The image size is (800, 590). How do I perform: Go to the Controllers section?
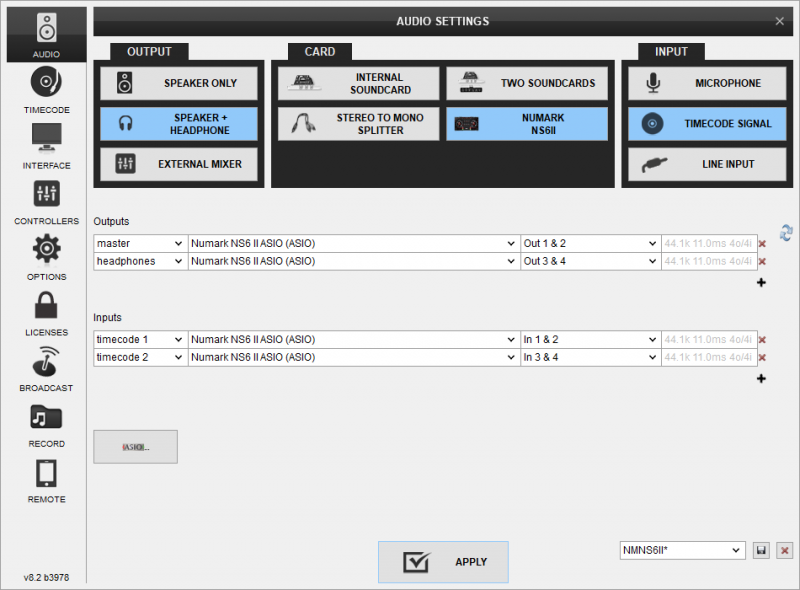pos(46,202)
